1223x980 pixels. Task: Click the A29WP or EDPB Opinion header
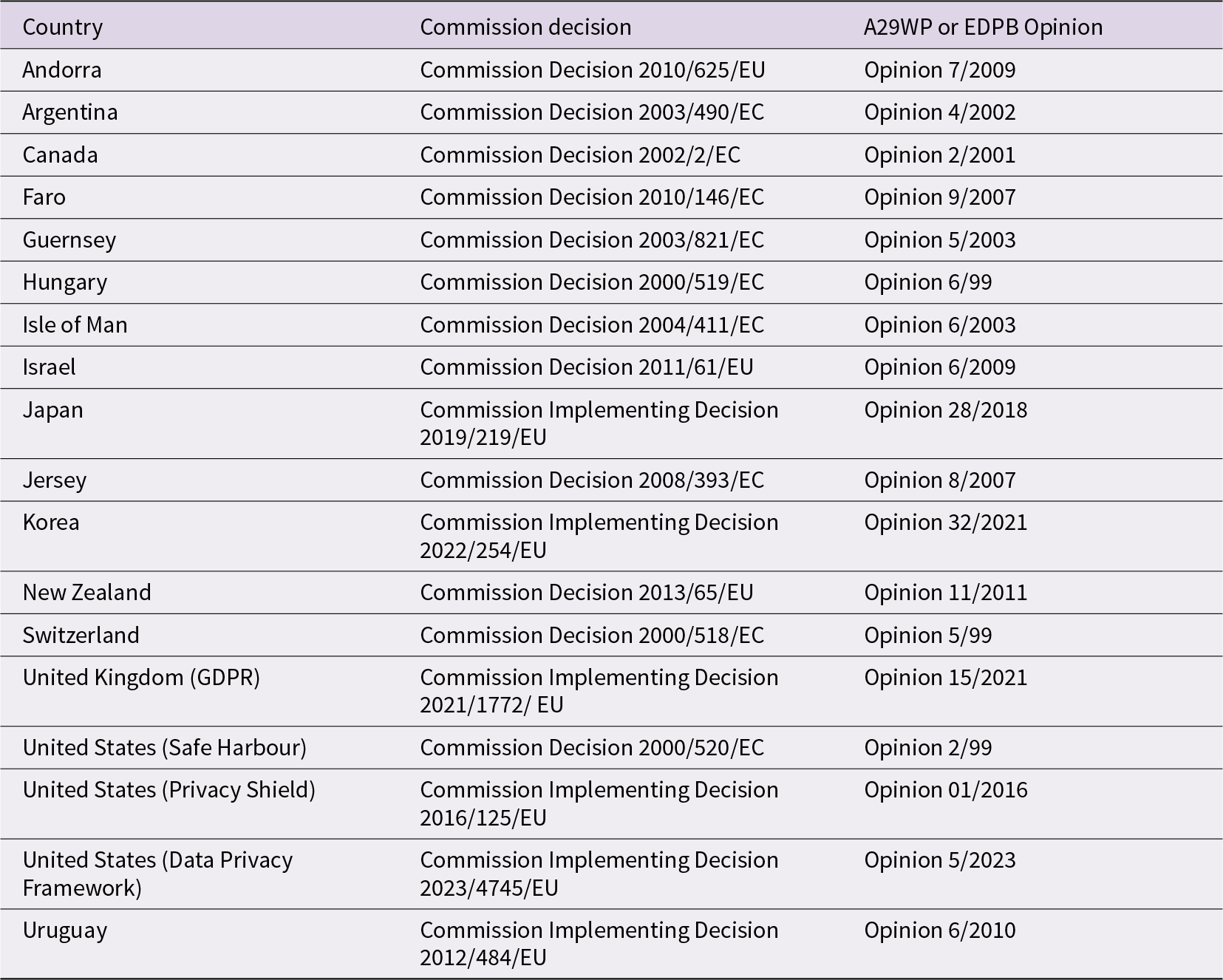coord(983,27)
